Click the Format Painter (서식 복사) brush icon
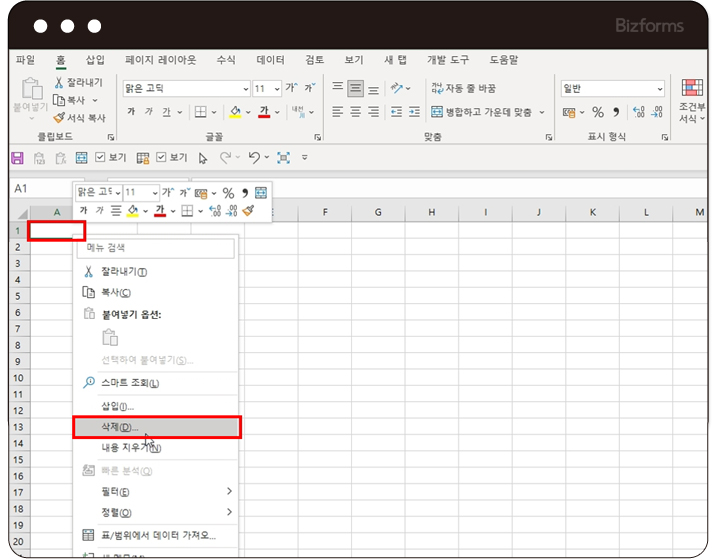This screenshot has width=715, height=560. pos(60,117)
